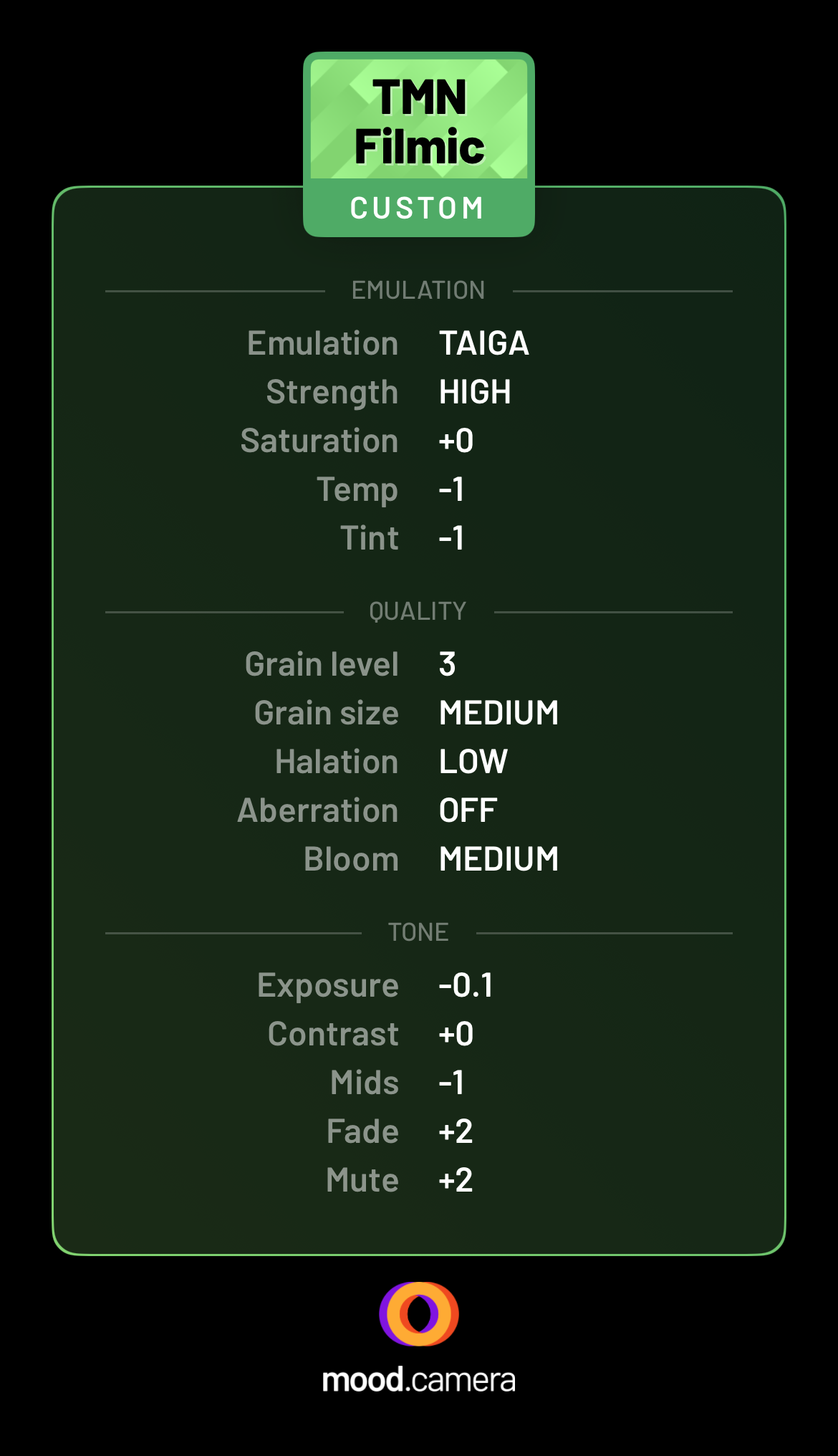
Task: Click the Fade +2 value
Action: [x=456, y=1131]
